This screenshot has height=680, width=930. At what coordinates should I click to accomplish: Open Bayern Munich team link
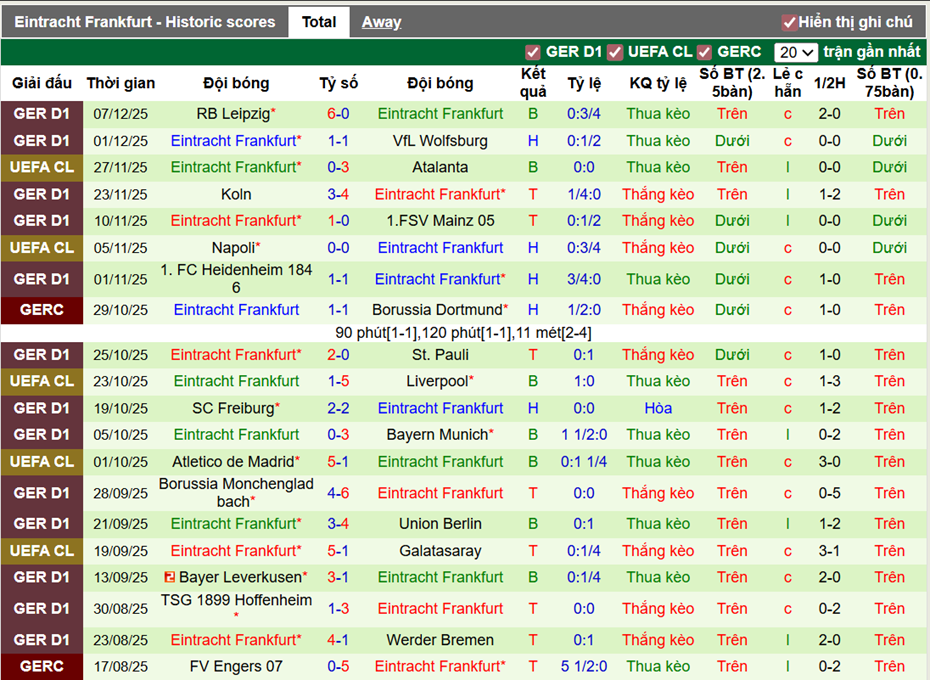point(437,434)
